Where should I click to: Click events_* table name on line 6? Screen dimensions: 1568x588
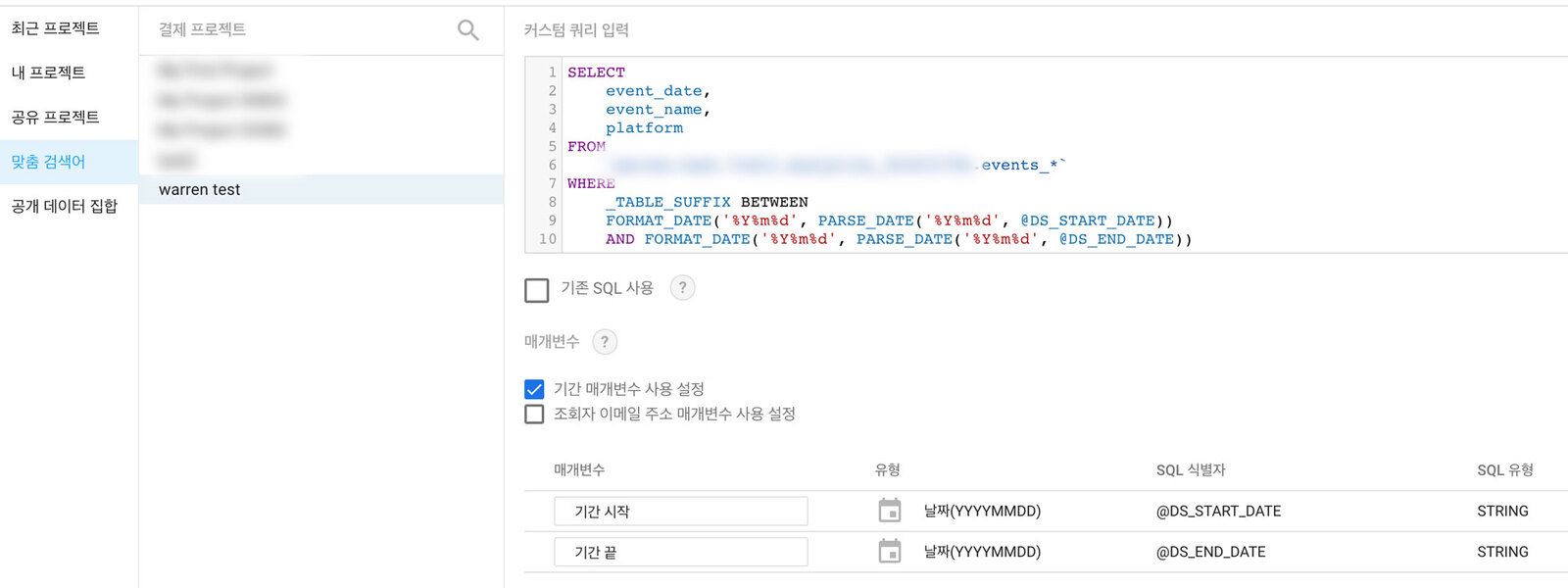(1024, 166)
